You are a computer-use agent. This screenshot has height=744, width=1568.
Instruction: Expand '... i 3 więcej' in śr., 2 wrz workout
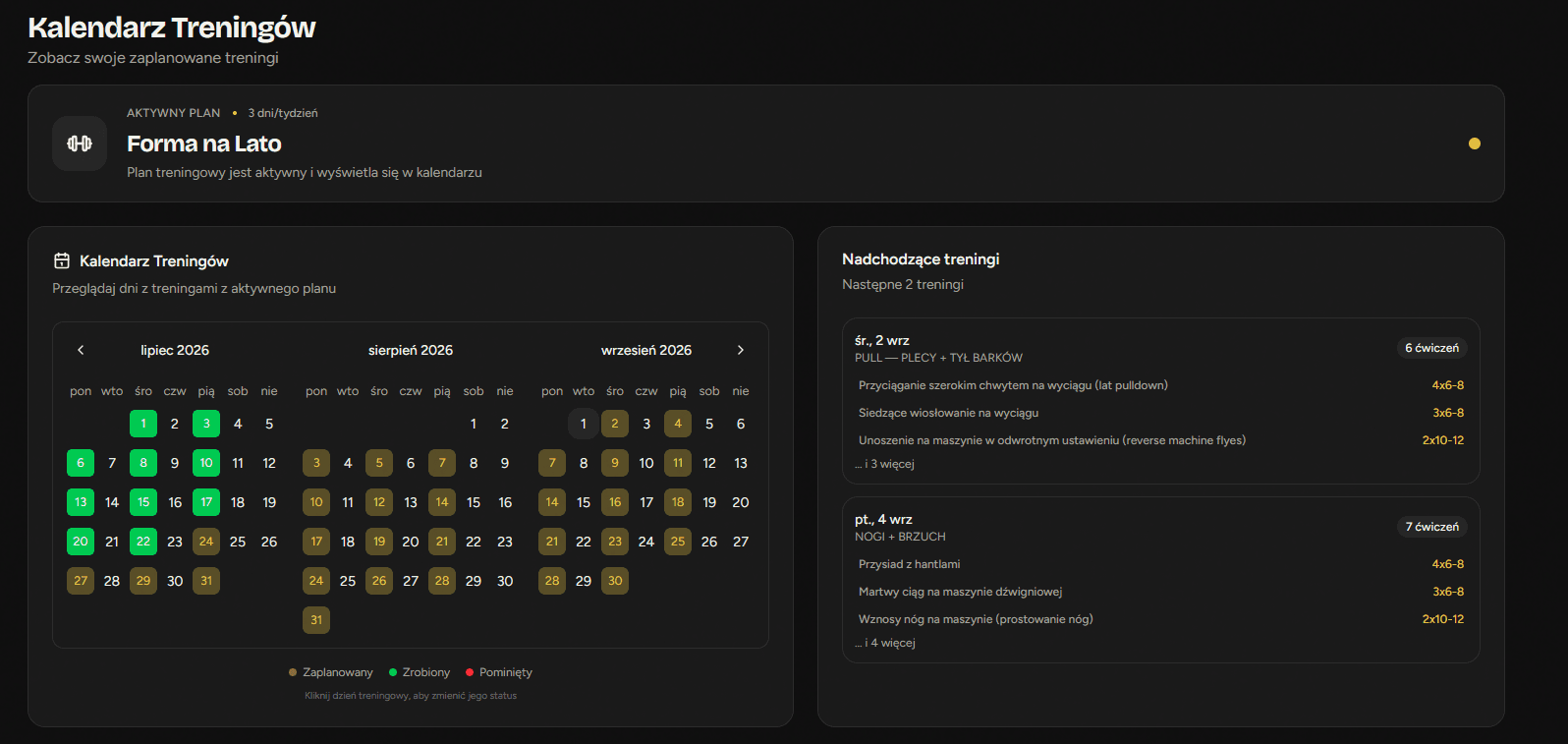884,464
